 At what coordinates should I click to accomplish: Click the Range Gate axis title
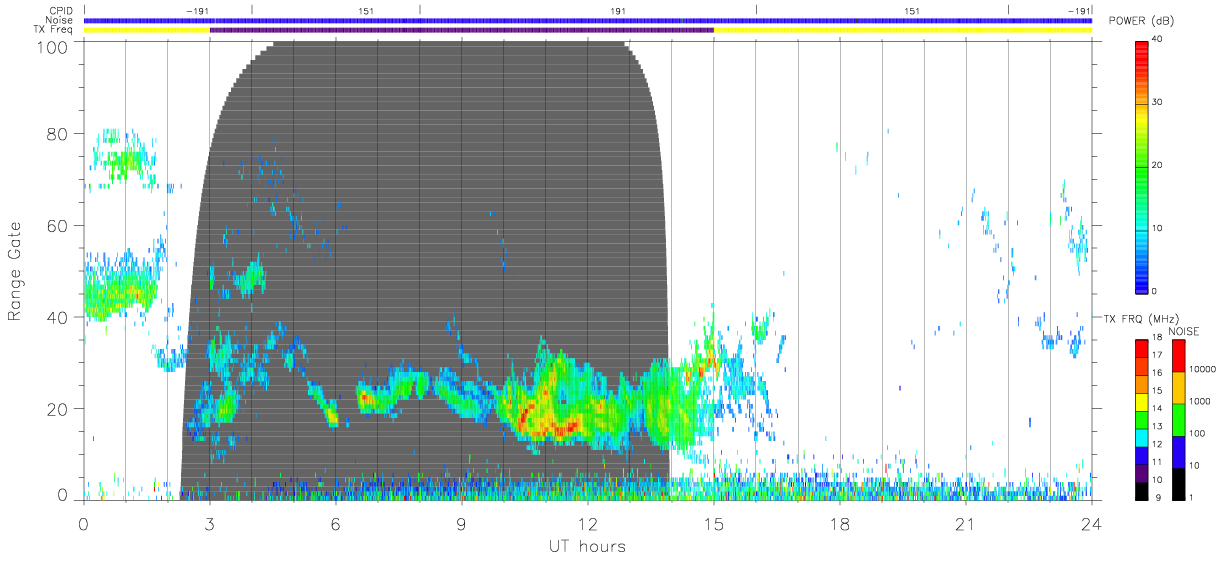pos(15,271)
